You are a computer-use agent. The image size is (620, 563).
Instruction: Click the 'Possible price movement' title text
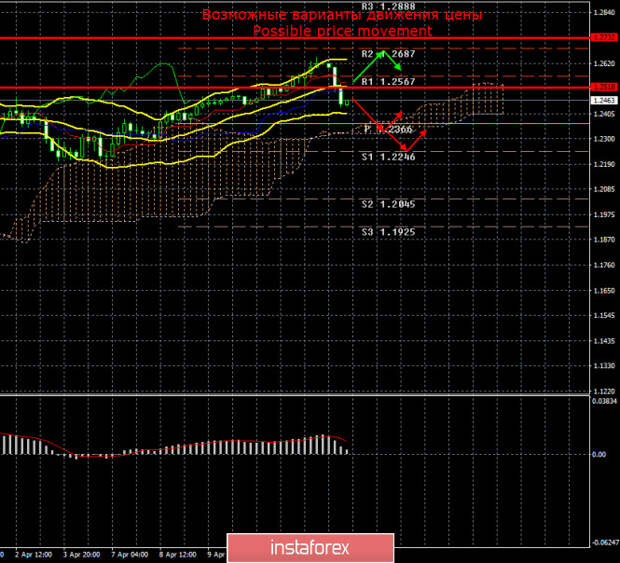tap(342, 31)
